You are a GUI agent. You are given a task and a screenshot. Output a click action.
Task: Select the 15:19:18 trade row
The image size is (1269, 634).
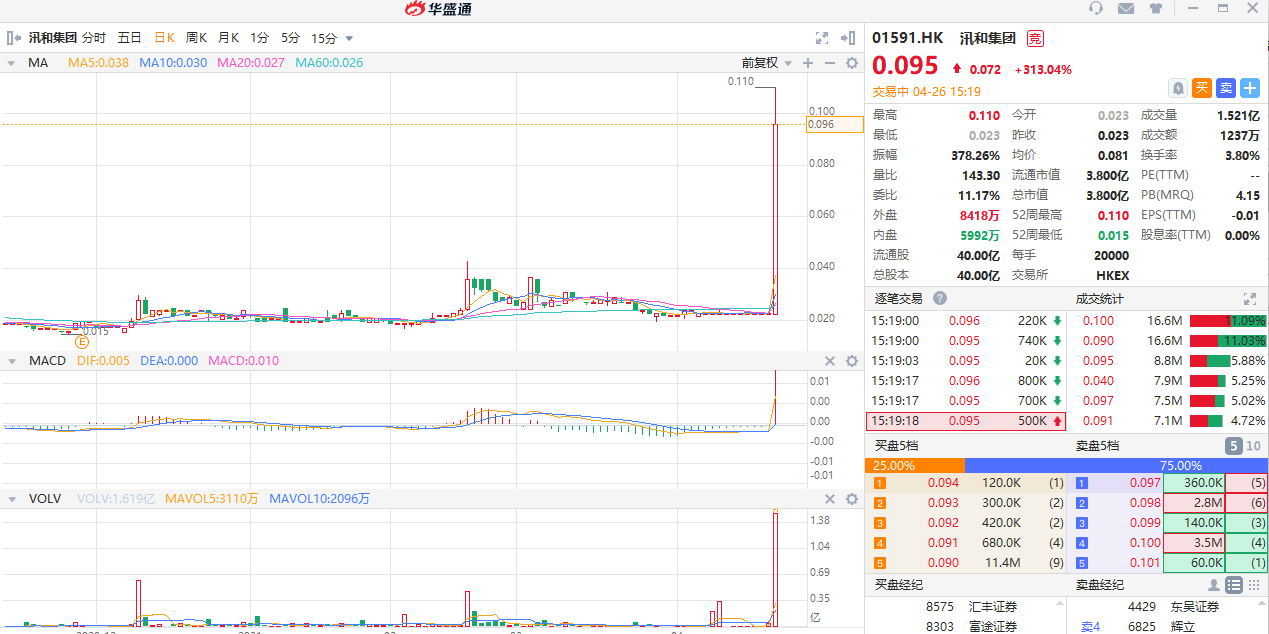966,421
